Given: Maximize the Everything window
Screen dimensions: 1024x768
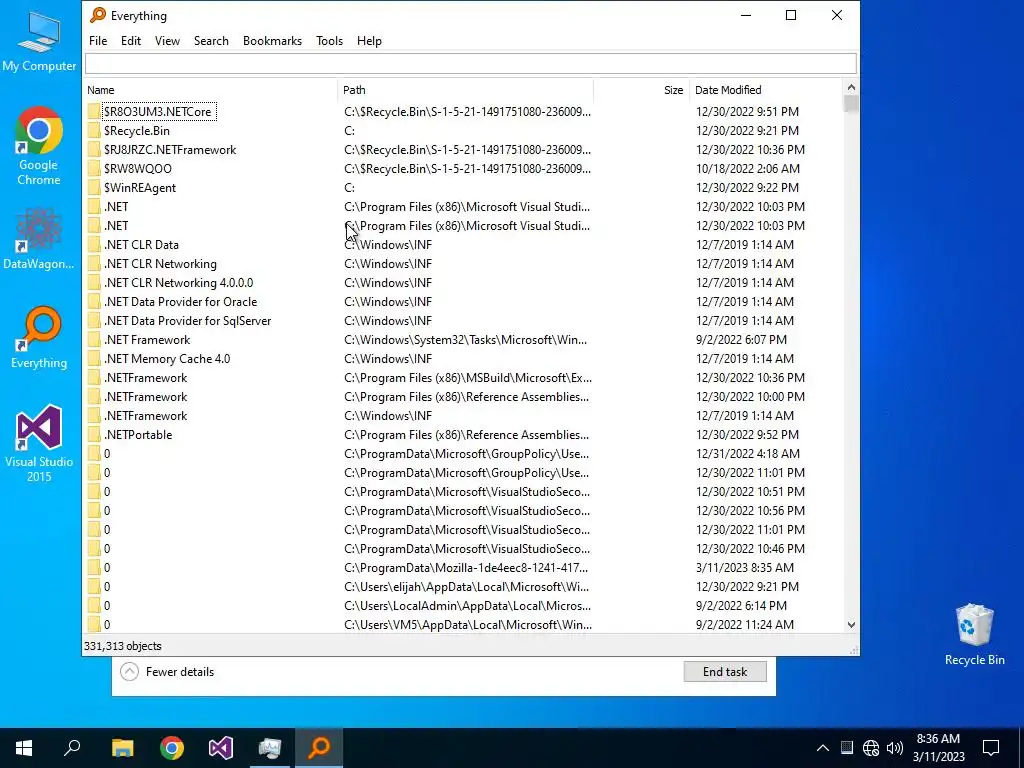Looking at the screenshot, I should coord(791,15).
